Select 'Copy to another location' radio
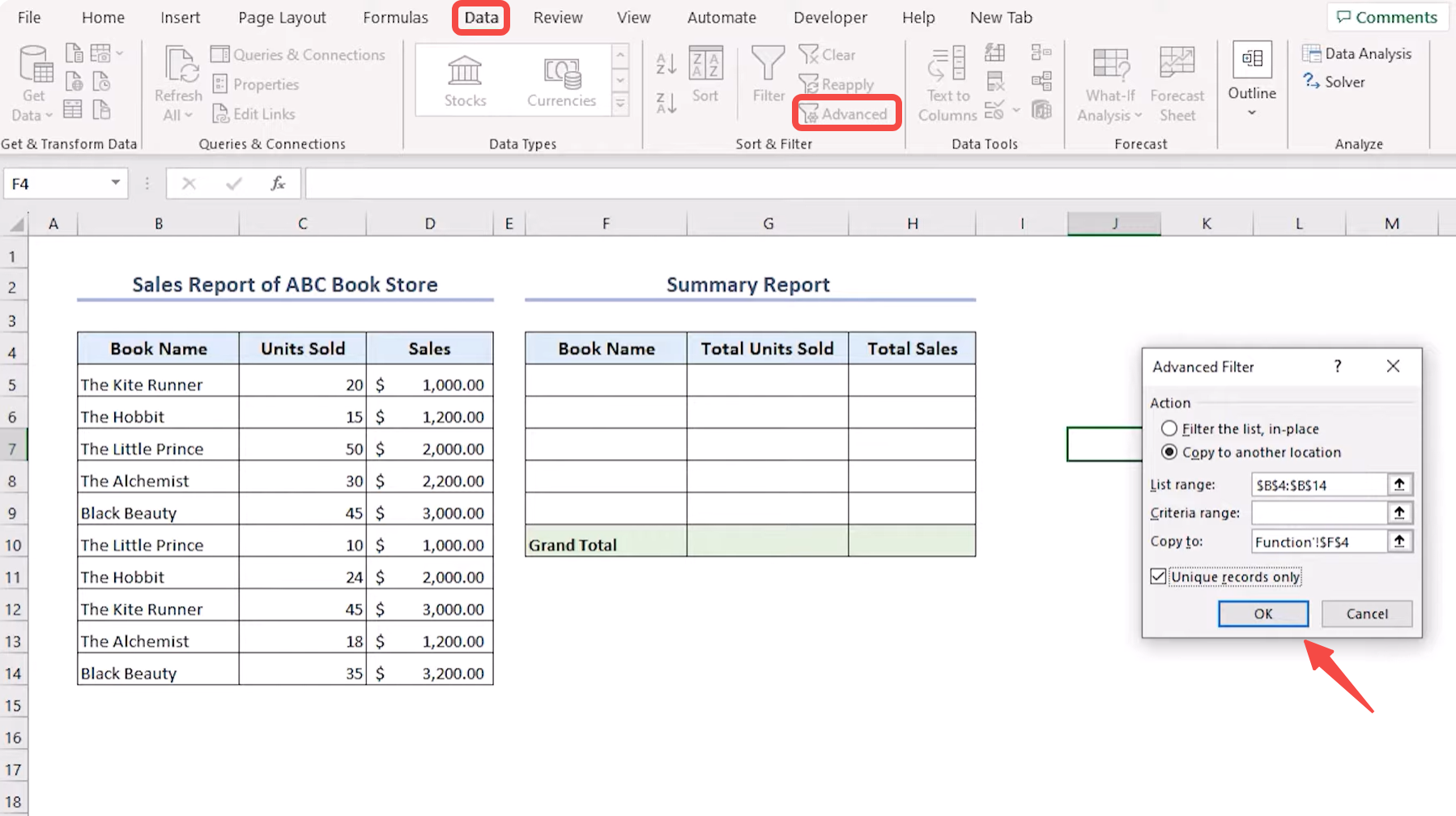 [x=1169, y=452]
